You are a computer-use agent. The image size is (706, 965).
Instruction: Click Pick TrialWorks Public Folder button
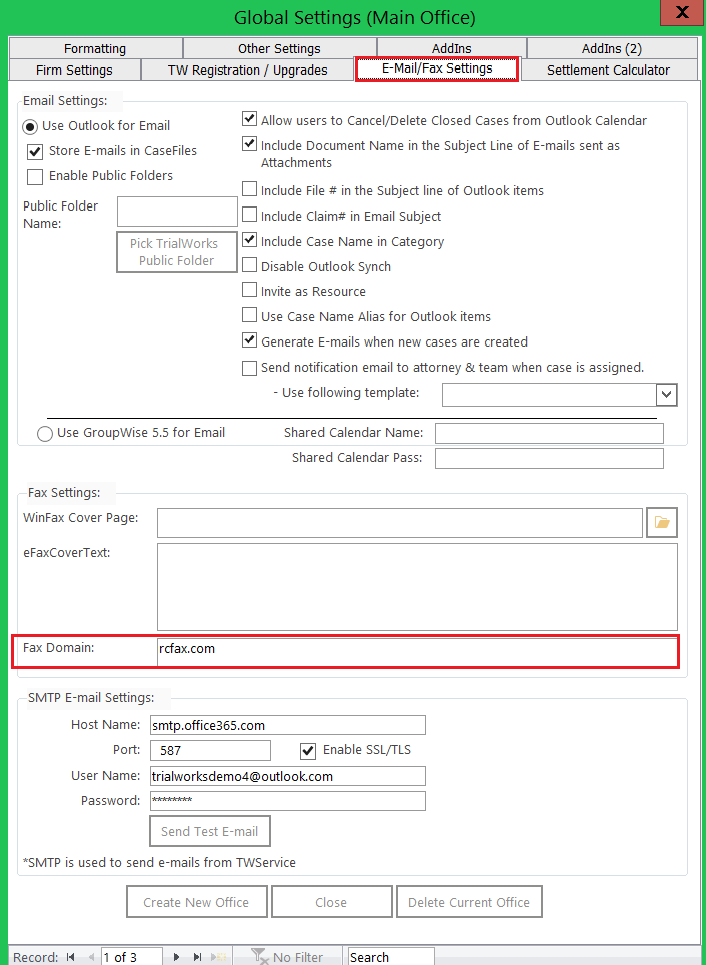177,252
